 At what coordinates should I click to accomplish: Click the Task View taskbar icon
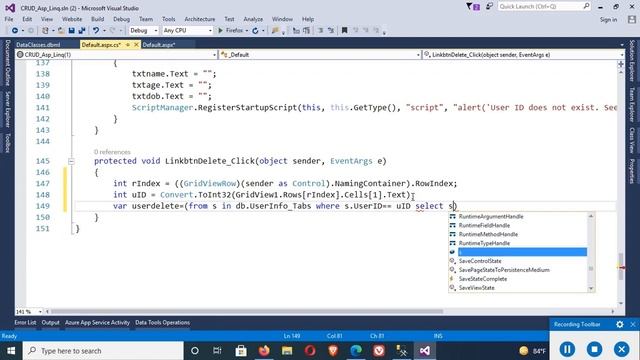[x=217, y=351]
